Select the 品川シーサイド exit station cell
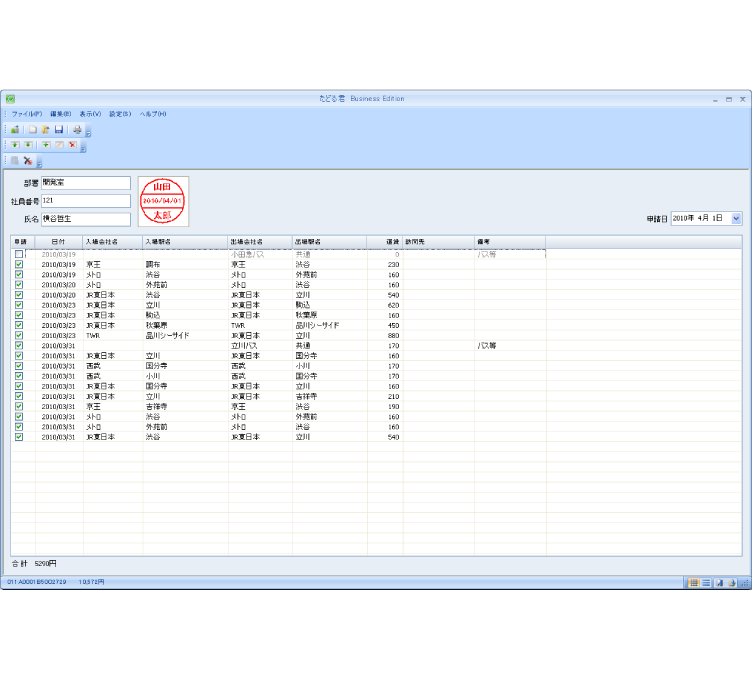The height and width of the screenshot is (680, 752). click(329, 325)
